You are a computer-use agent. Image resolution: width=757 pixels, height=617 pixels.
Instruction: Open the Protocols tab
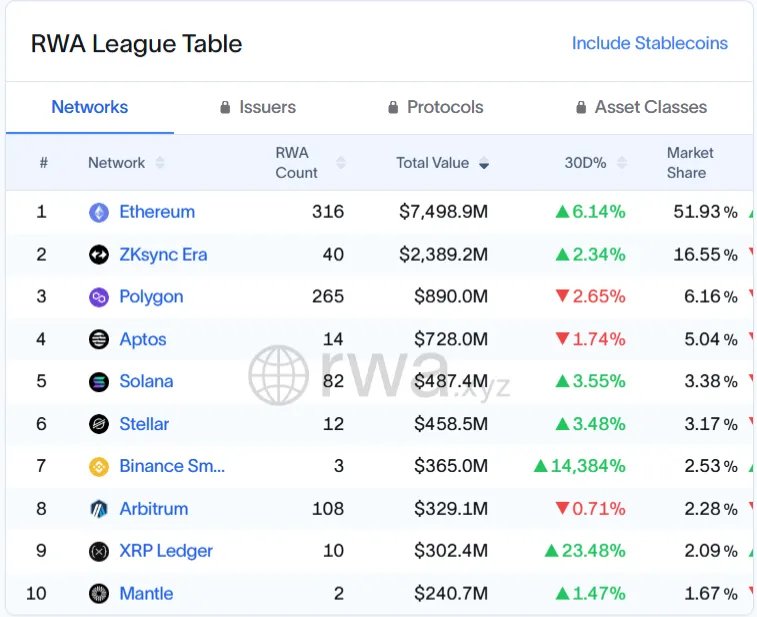pos(435,107)
